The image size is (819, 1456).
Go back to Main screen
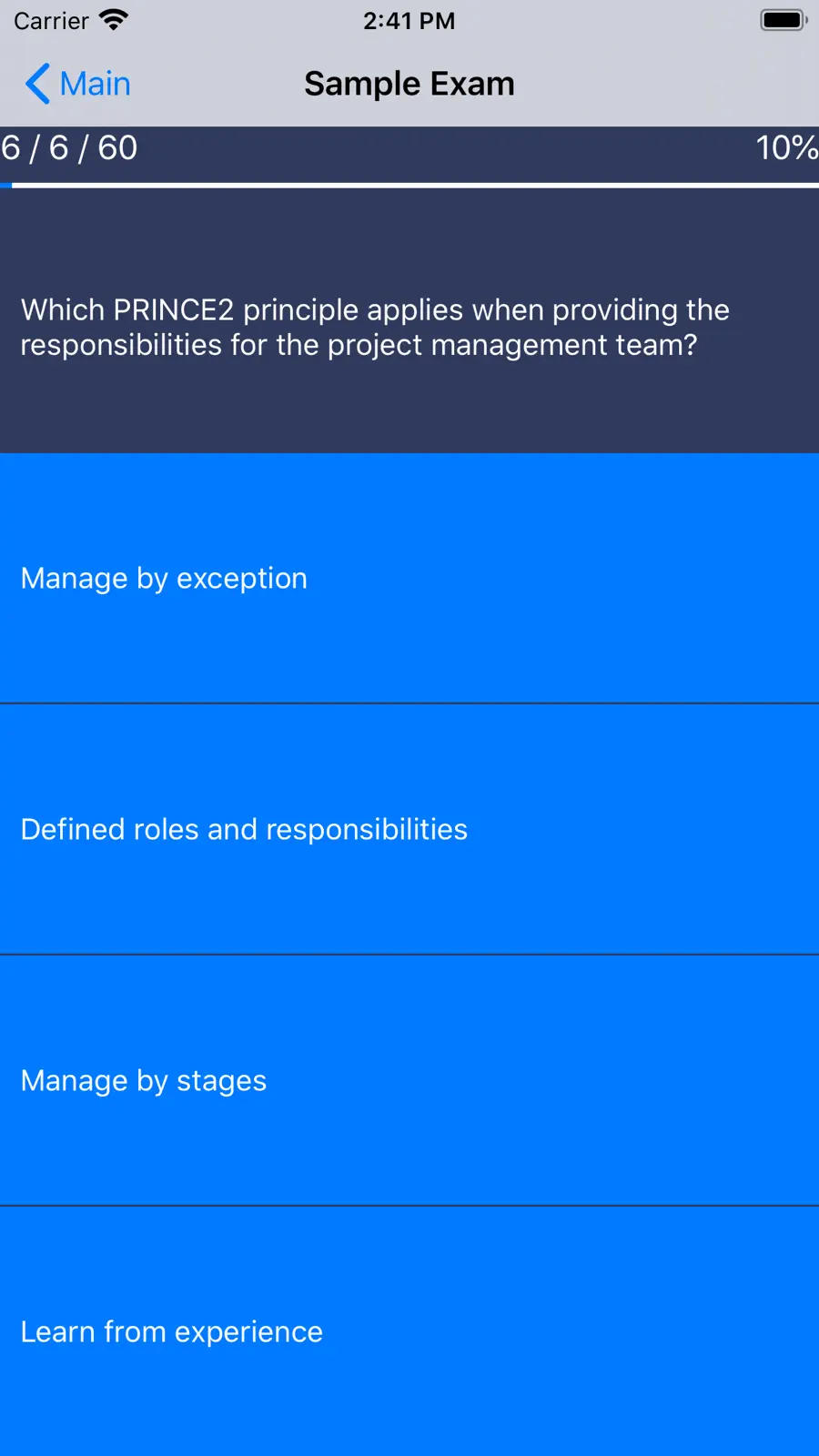pyautogui.click(x=77, y=84)
